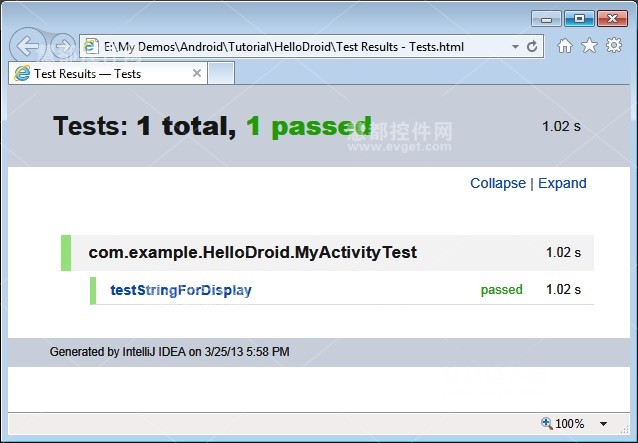This screenshot has width=638, height=443.
Task: Open a new blank tab
Action: pos(221,73)
